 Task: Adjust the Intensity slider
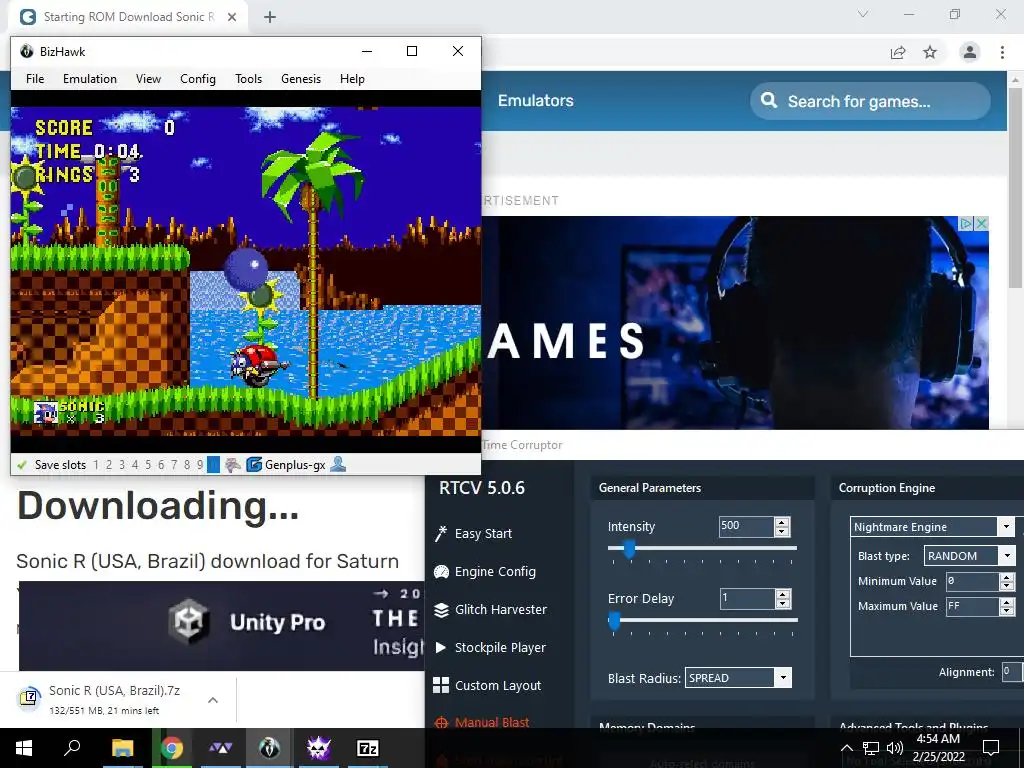tap(629, 549)
